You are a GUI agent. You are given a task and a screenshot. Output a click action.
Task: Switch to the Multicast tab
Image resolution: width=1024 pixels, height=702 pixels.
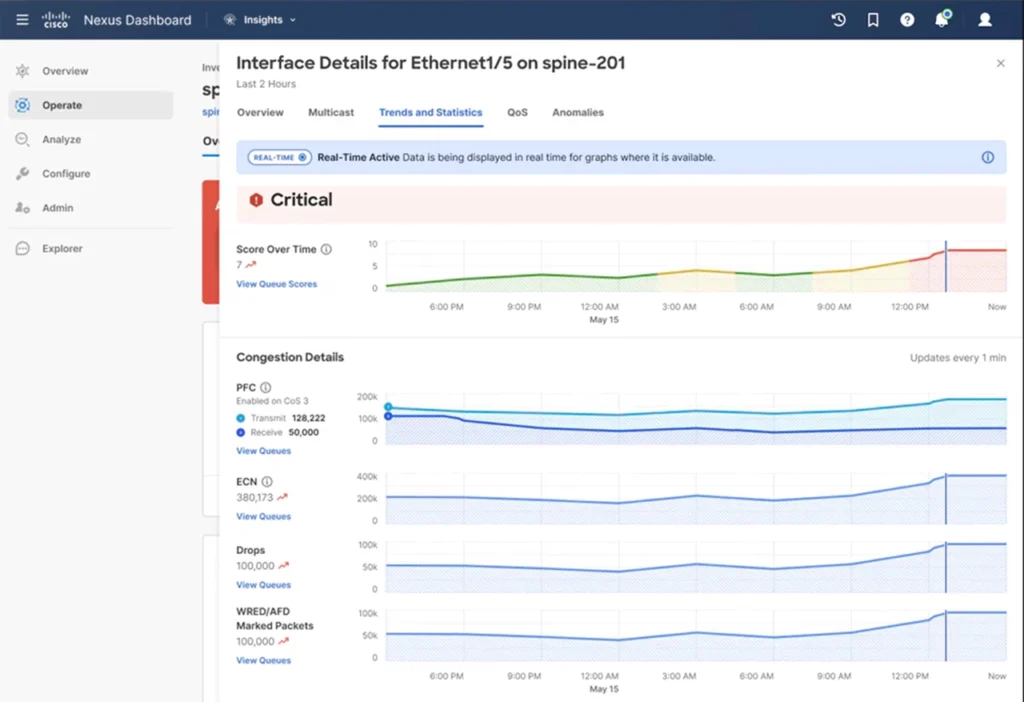pos(331,112)
